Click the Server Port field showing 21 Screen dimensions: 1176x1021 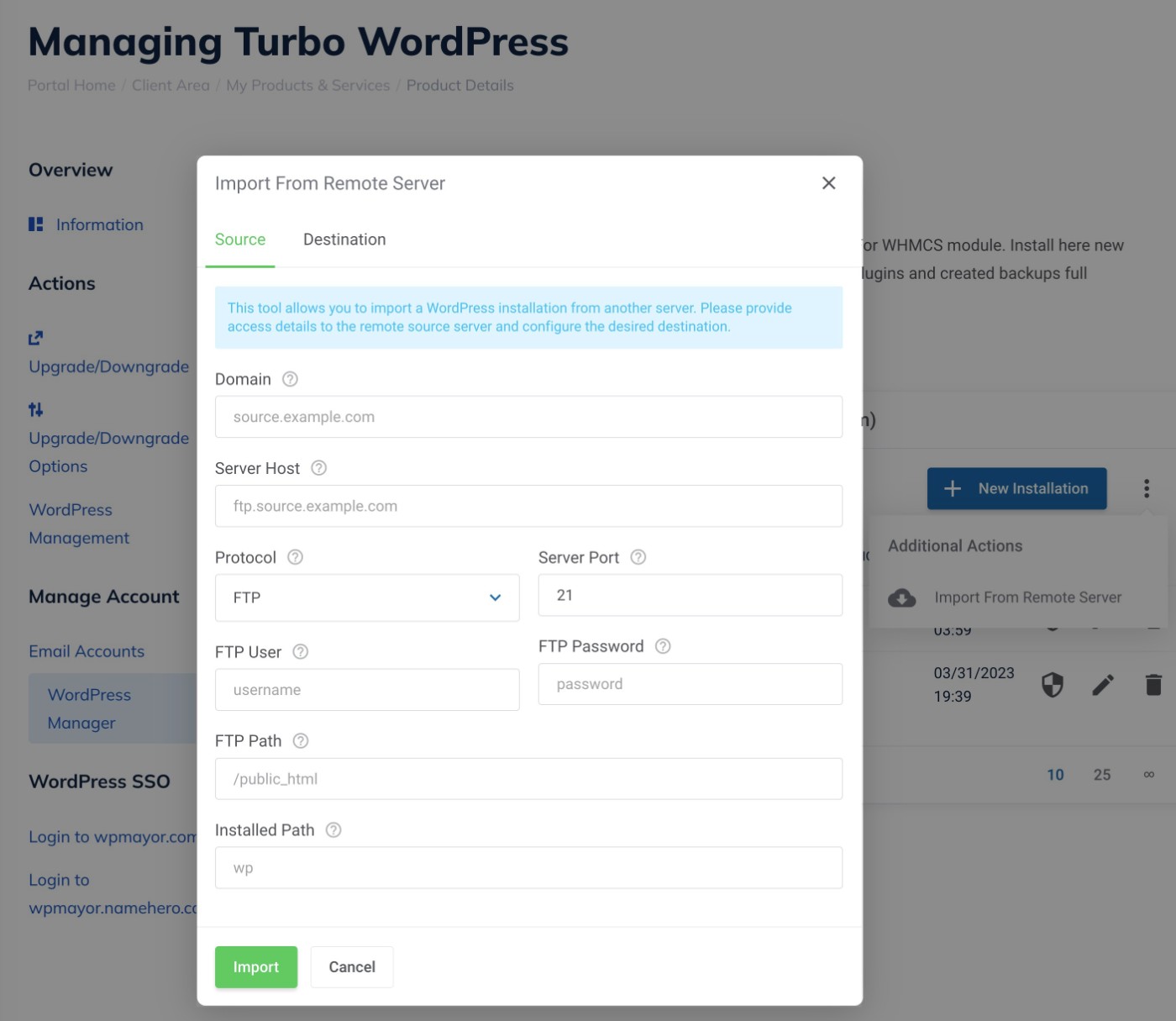pos(690,595)
